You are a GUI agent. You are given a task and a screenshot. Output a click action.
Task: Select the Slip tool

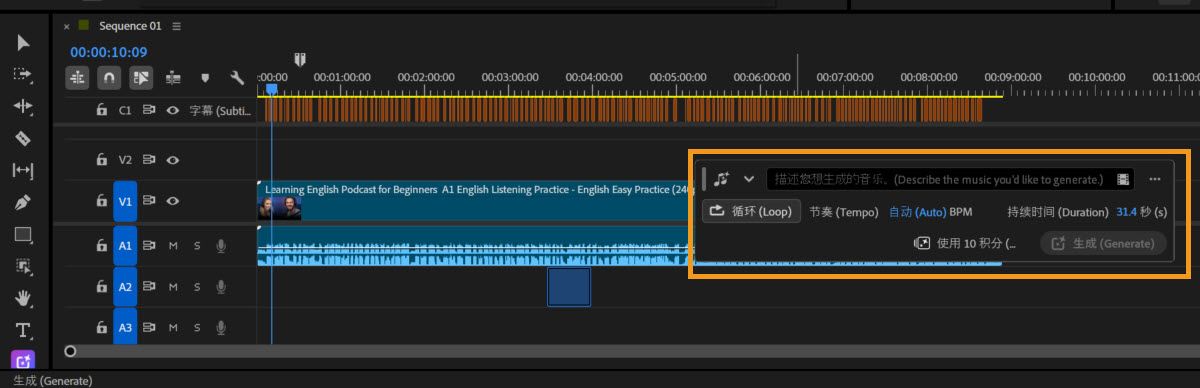tap(23, 171)
